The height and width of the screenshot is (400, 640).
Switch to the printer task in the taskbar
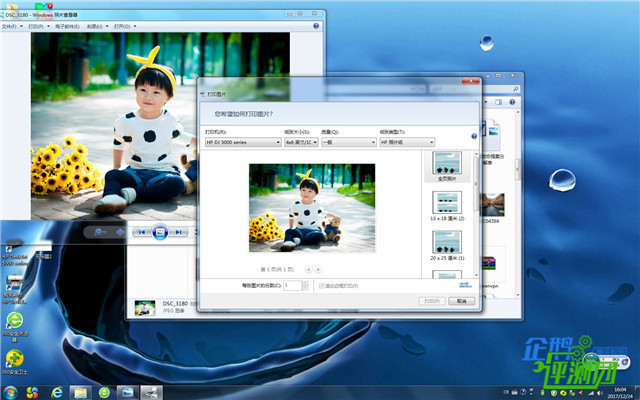tap(152, 393)
